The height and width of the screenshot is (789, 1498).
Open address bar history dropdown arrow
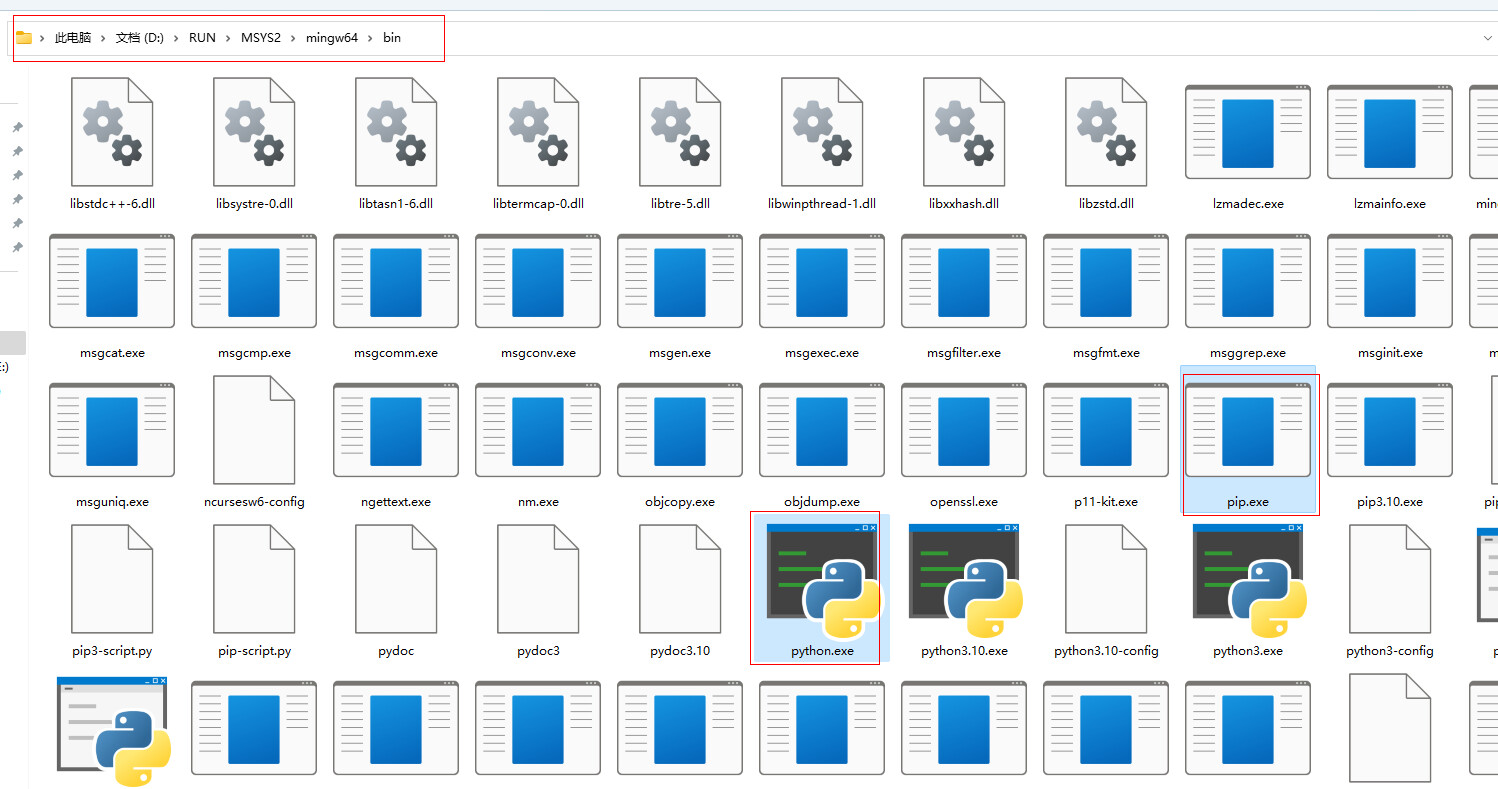(1487, 38)
